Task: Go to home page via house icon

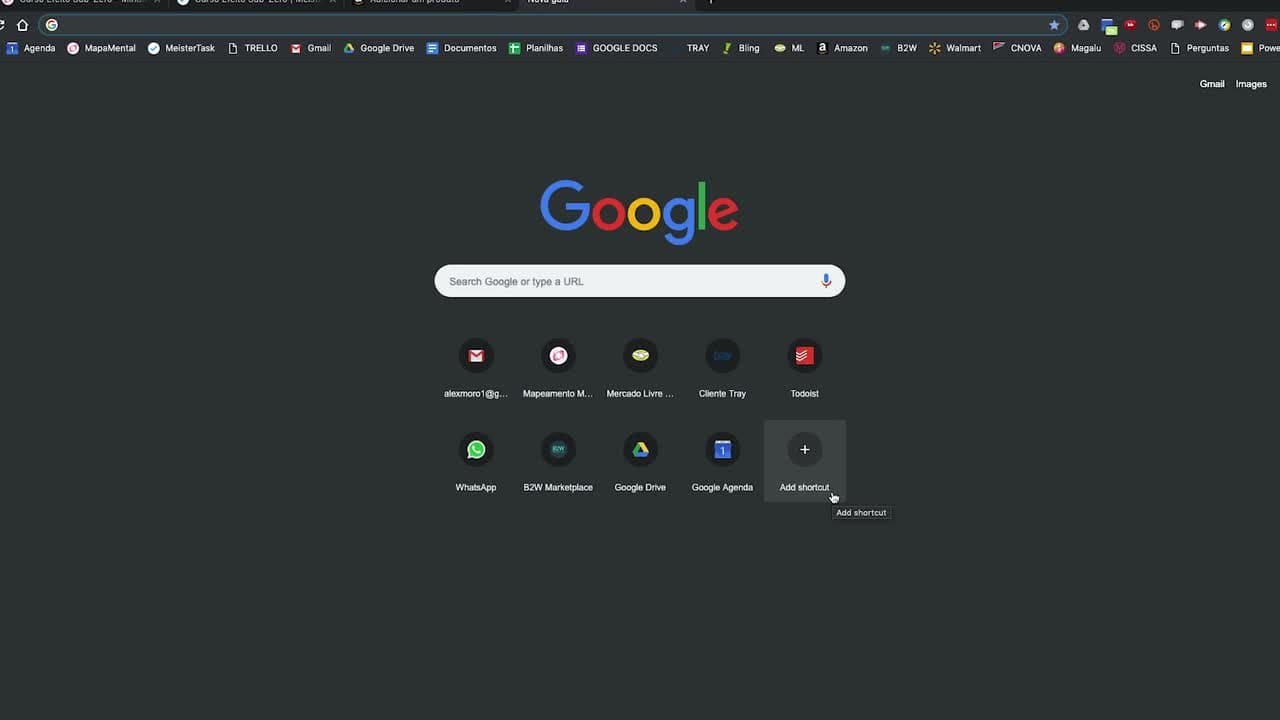Action: 22,25
